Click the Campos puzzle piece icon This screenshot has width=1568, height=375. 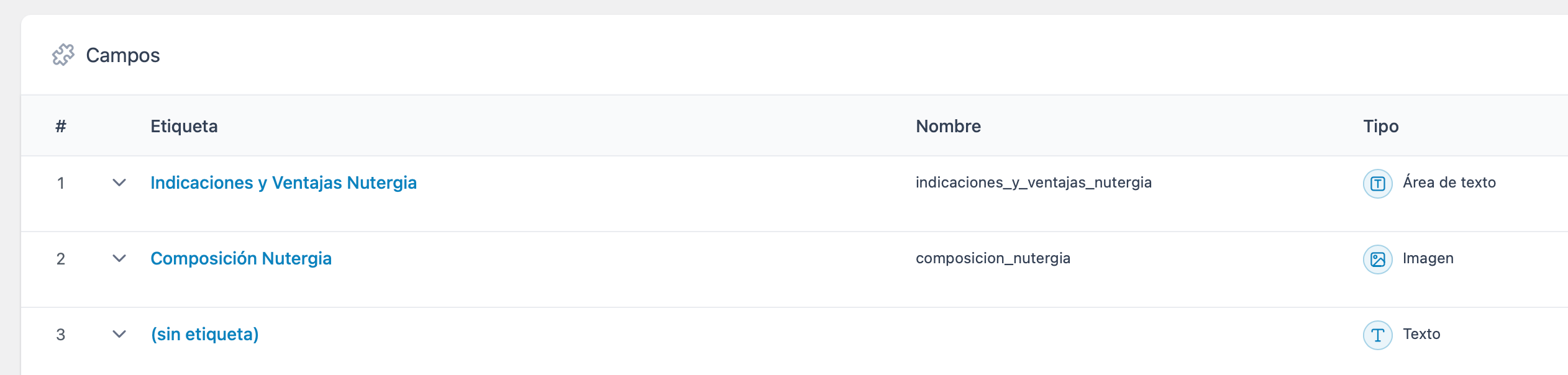click(x=63, y=55)
